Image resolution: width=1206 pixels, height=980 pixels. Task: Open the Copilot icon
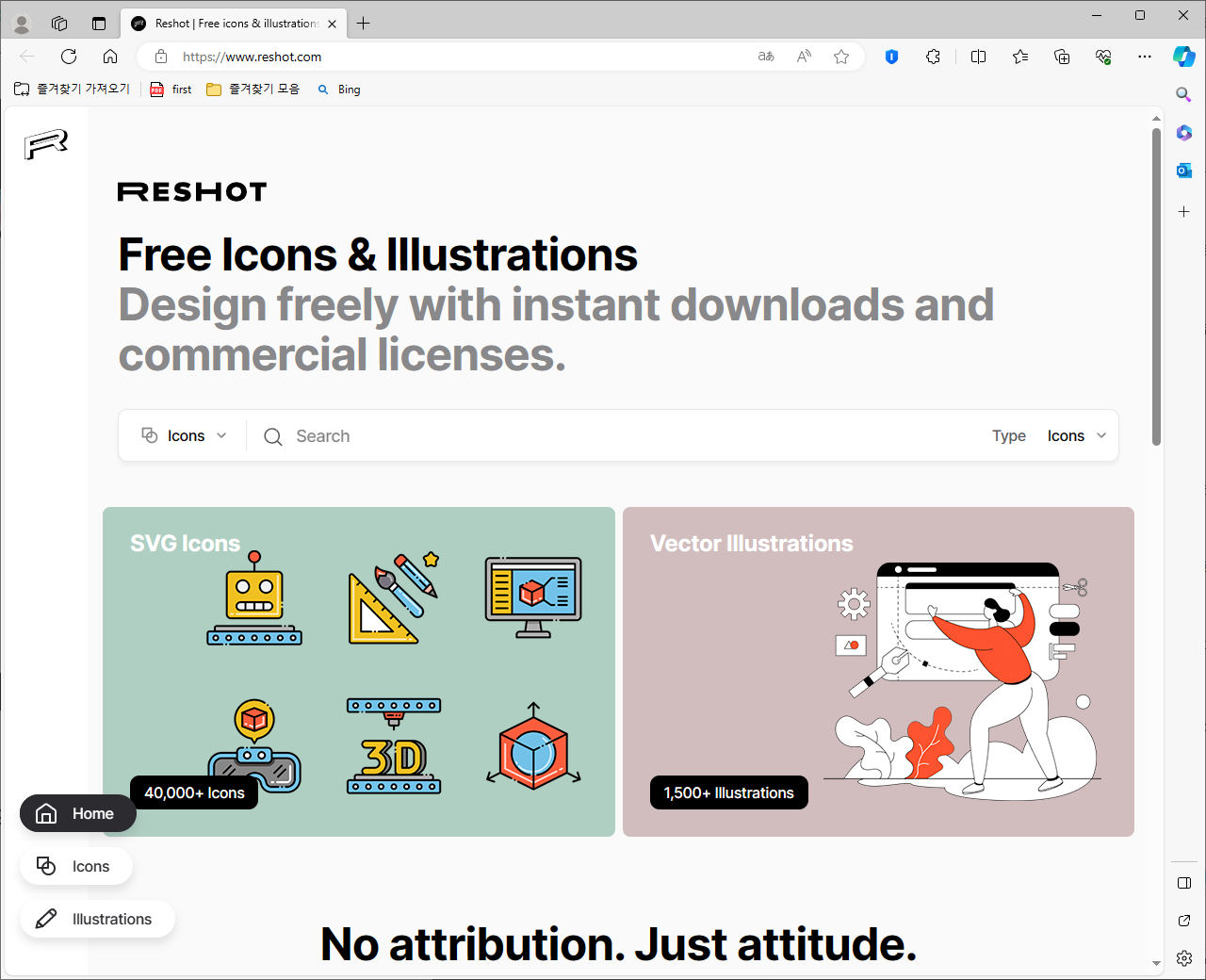(x=1183, y=57)
